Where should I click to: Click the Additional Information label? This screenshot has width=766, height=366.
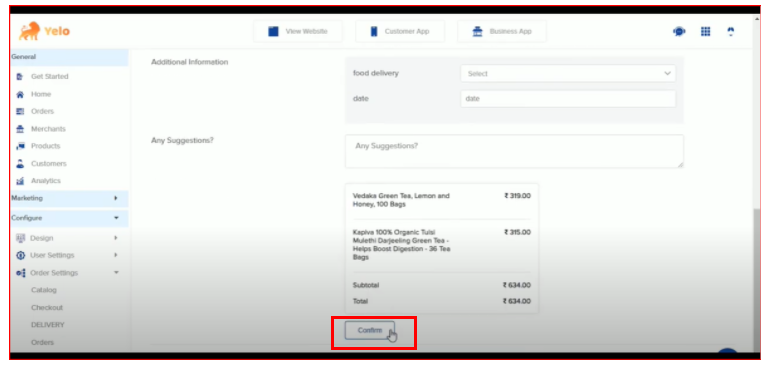[x=190, y=63]
